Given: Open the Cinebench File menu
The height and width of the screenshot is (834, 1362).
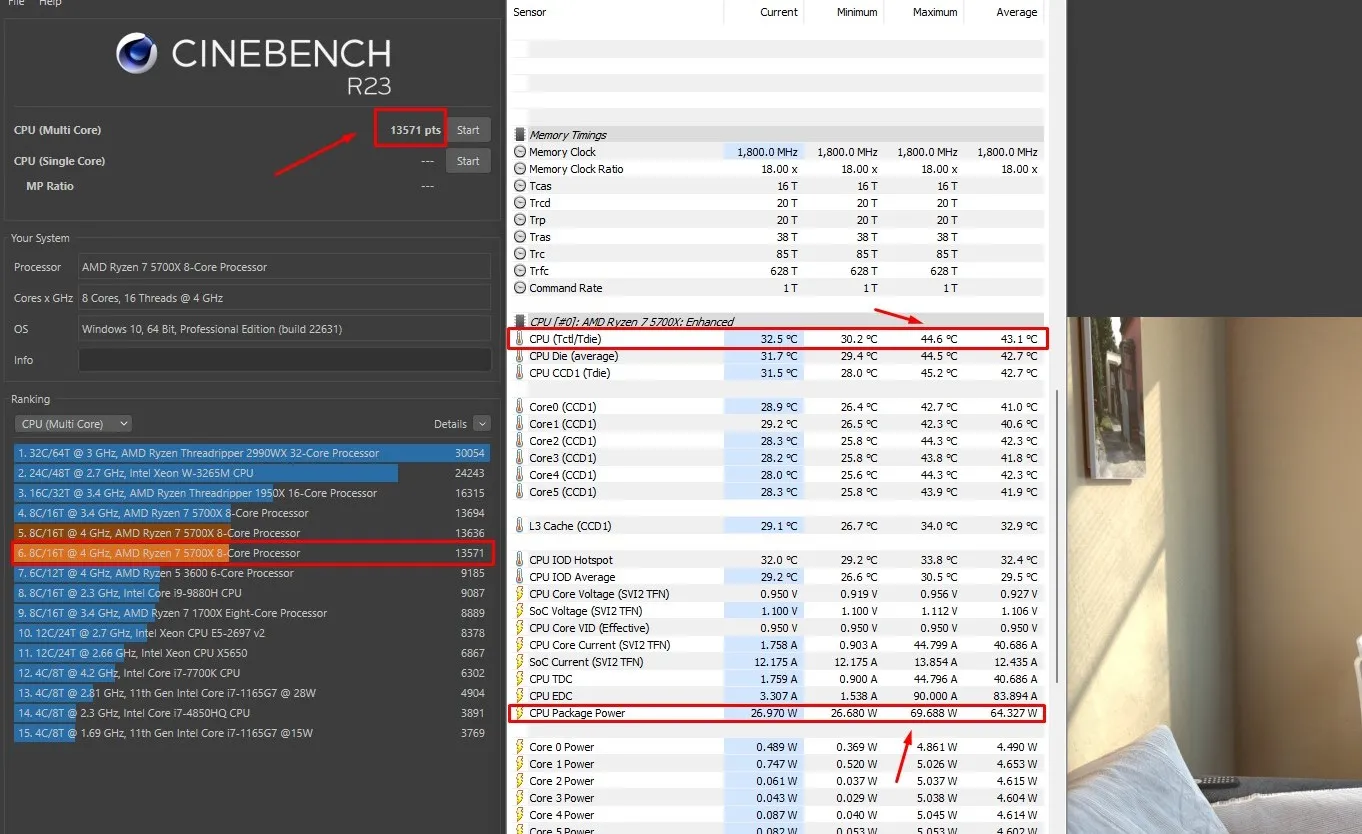Looking at the screenshot, I should pos(16,3).
